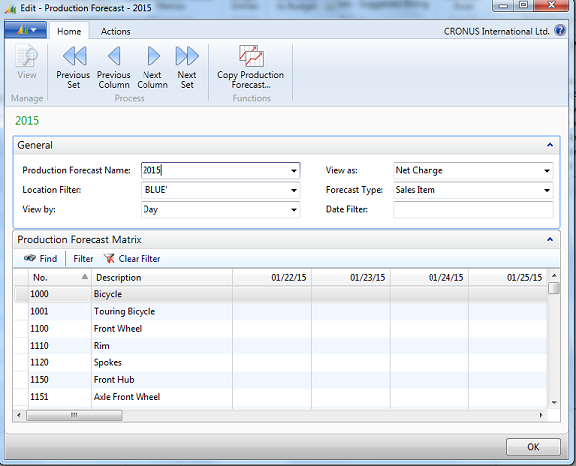Collapse the Production Forecast Matrix section
This screenshot has height=466, width=576.
[x=550, y=239]
